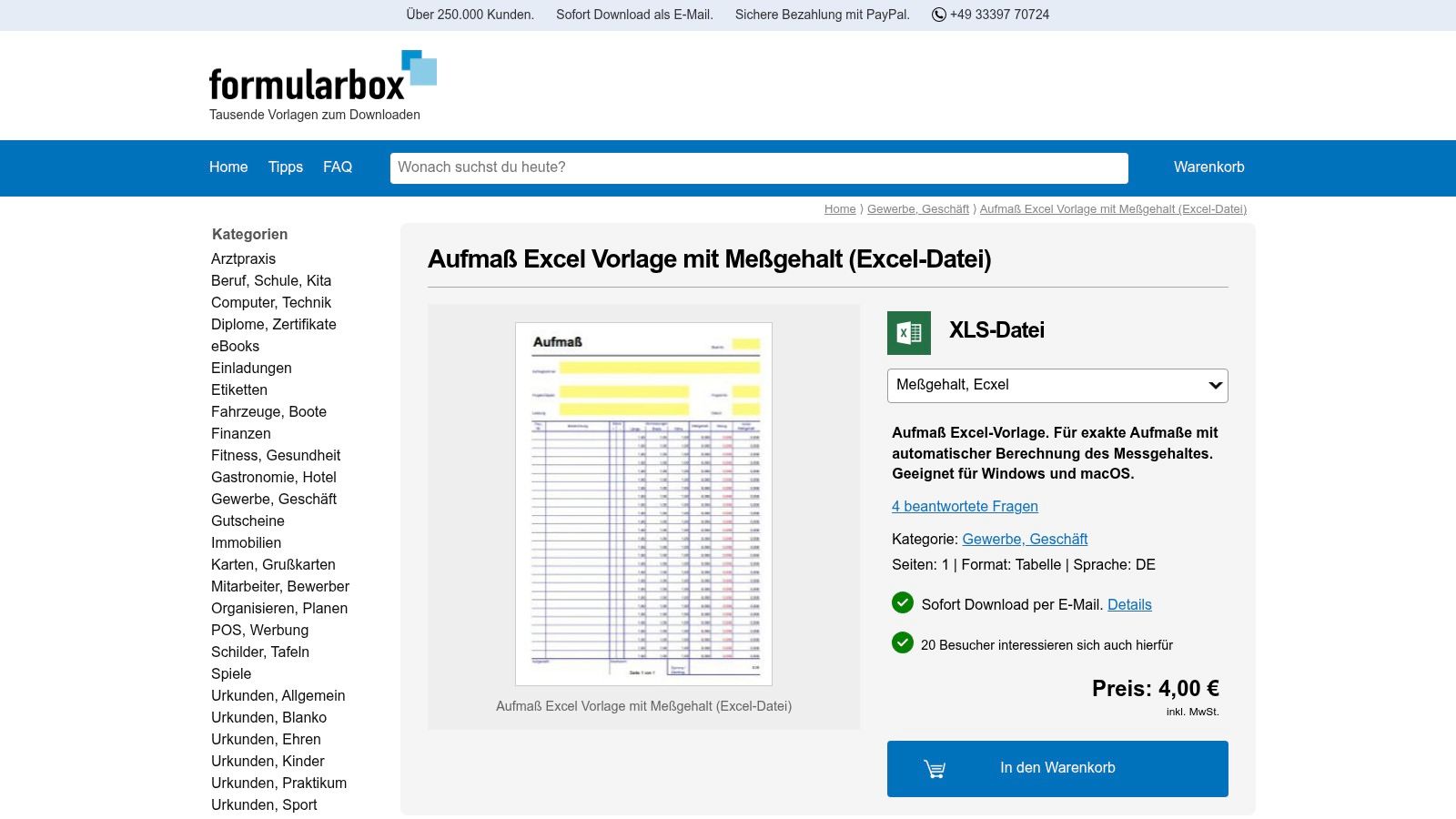Browse the eBooks category

[235, 347]
